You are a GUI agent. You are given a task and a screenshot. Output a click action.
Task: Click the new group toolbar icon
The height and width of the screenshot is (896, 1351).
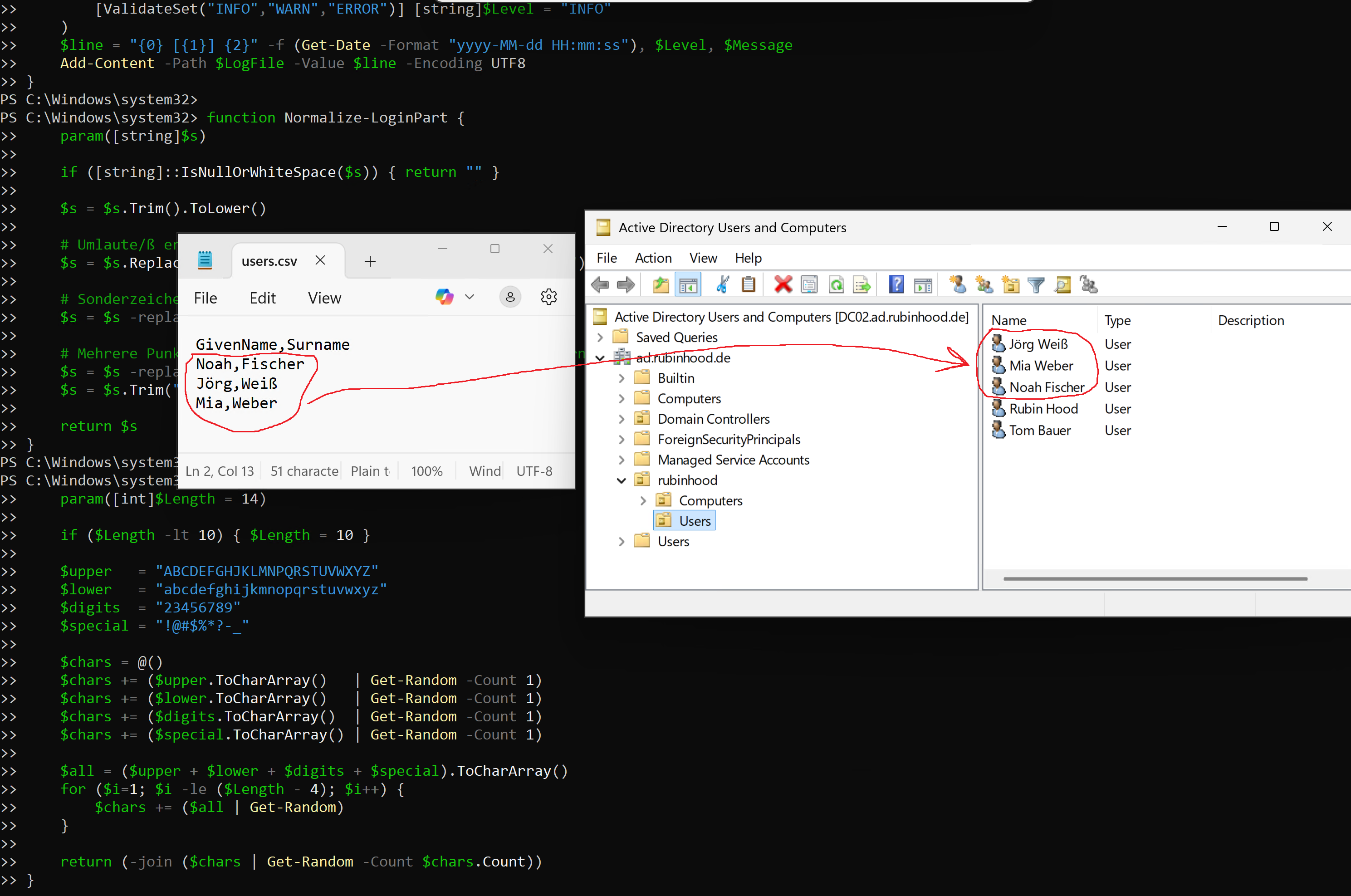pyautogui.click(x=984, y=284)
